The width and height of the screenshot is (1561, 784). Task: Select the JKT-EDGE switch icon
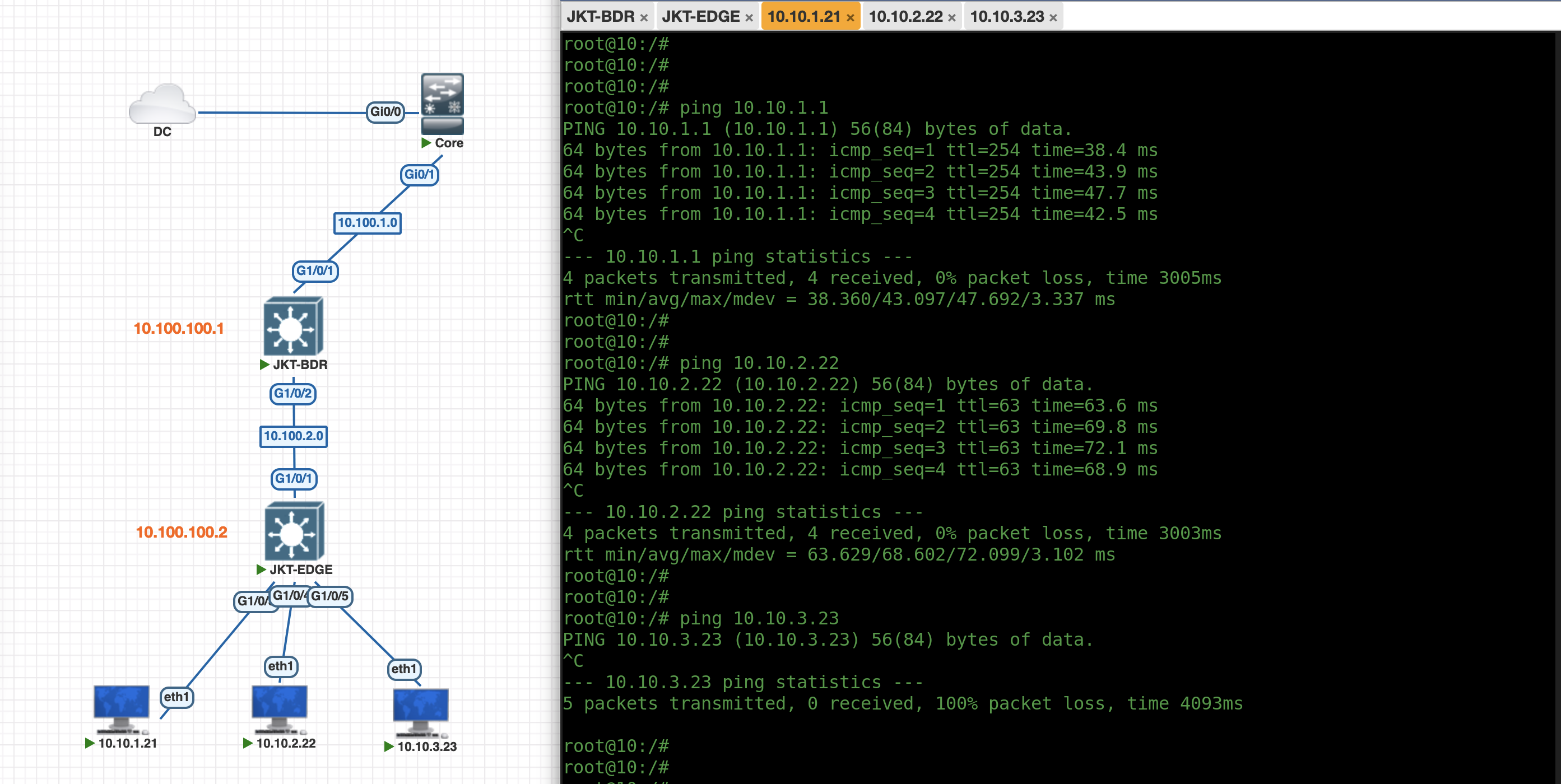coord(295,531)
